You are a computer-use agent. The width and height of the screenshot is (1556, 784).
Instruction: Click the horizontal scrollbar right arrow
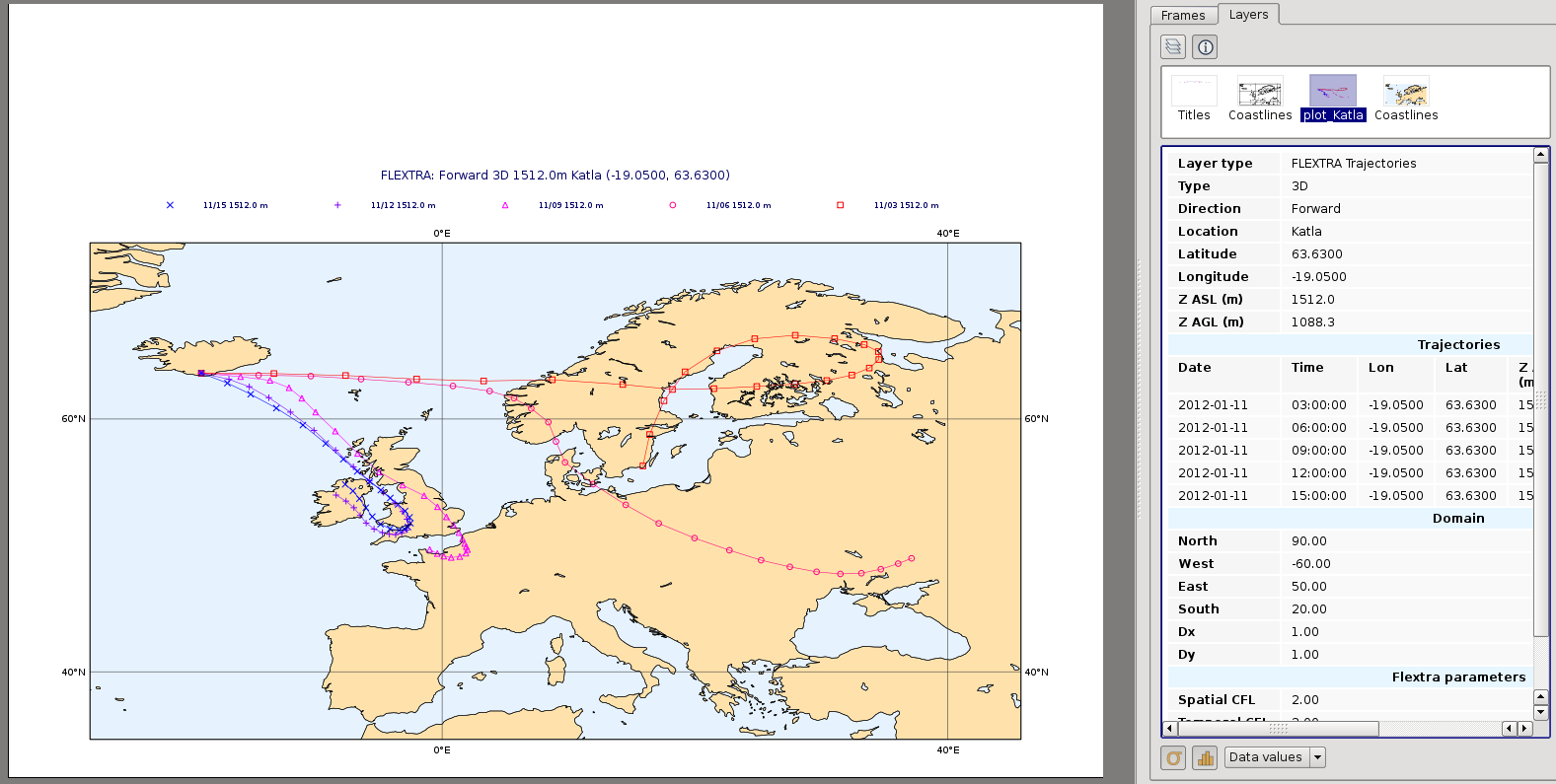point(1524,729)
